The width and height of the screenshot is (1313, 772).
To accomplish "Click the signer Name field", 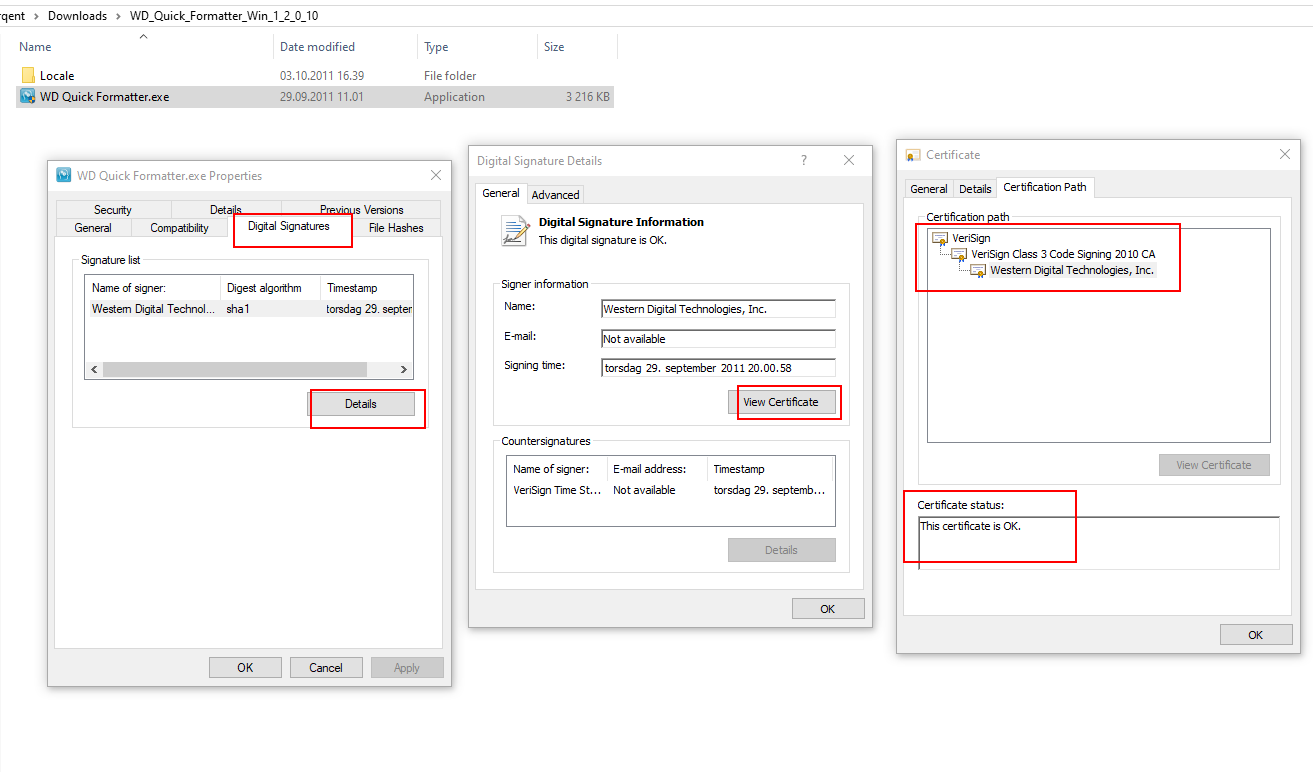I will (718, 309).
